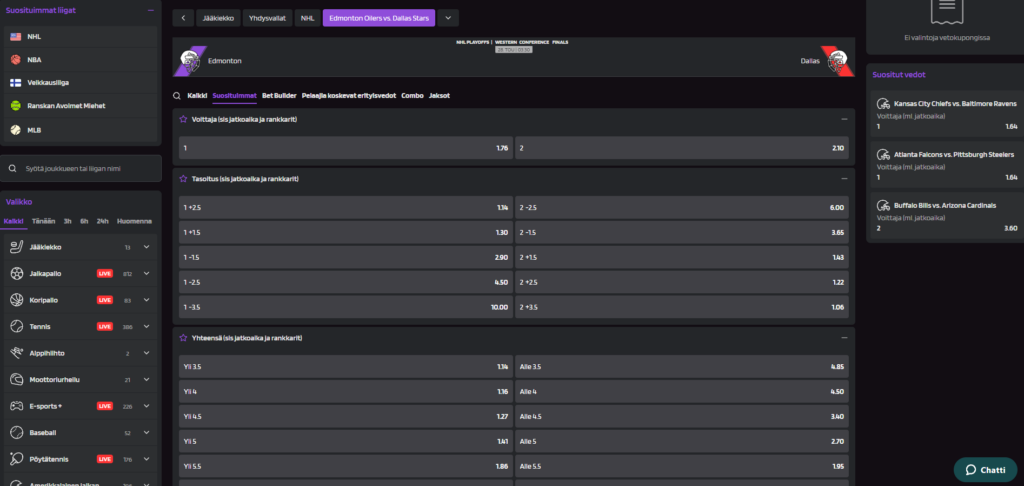Focus the team or league search field
Screen dimensions: 1024x486
(81, 169)
